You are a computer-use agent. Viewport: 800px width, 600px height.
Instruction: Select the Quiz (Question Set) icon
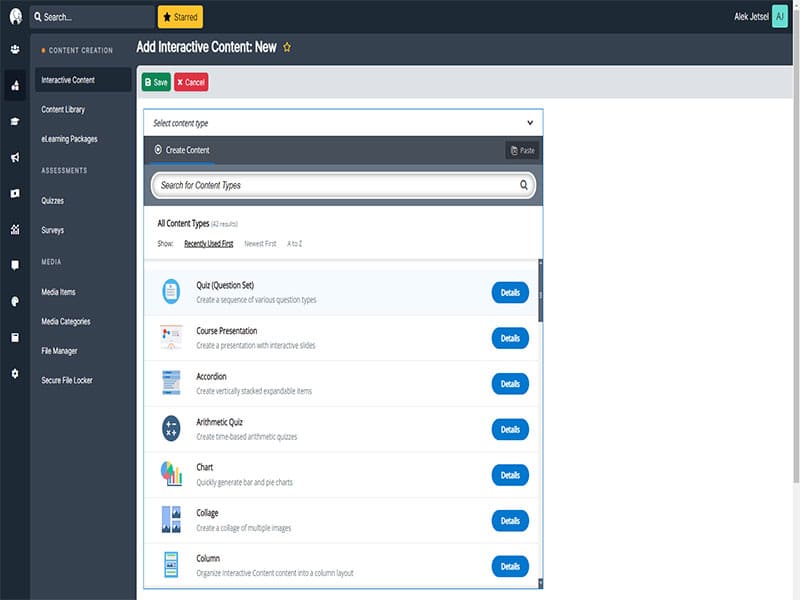pyautogui.click(x=171, y=292)
